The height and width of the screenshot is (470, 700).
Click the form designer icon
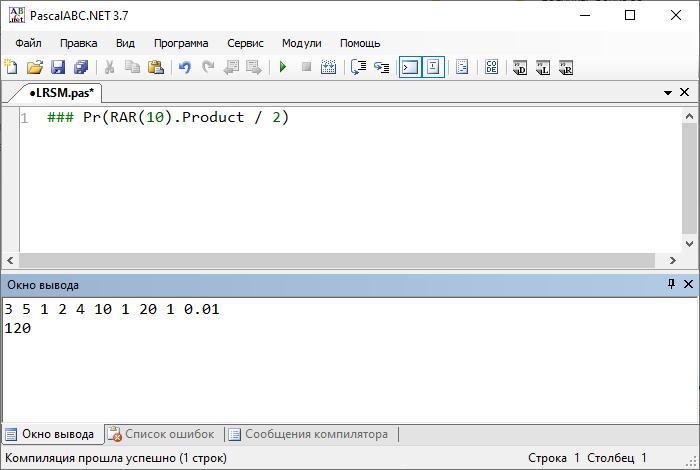[462, 67]
